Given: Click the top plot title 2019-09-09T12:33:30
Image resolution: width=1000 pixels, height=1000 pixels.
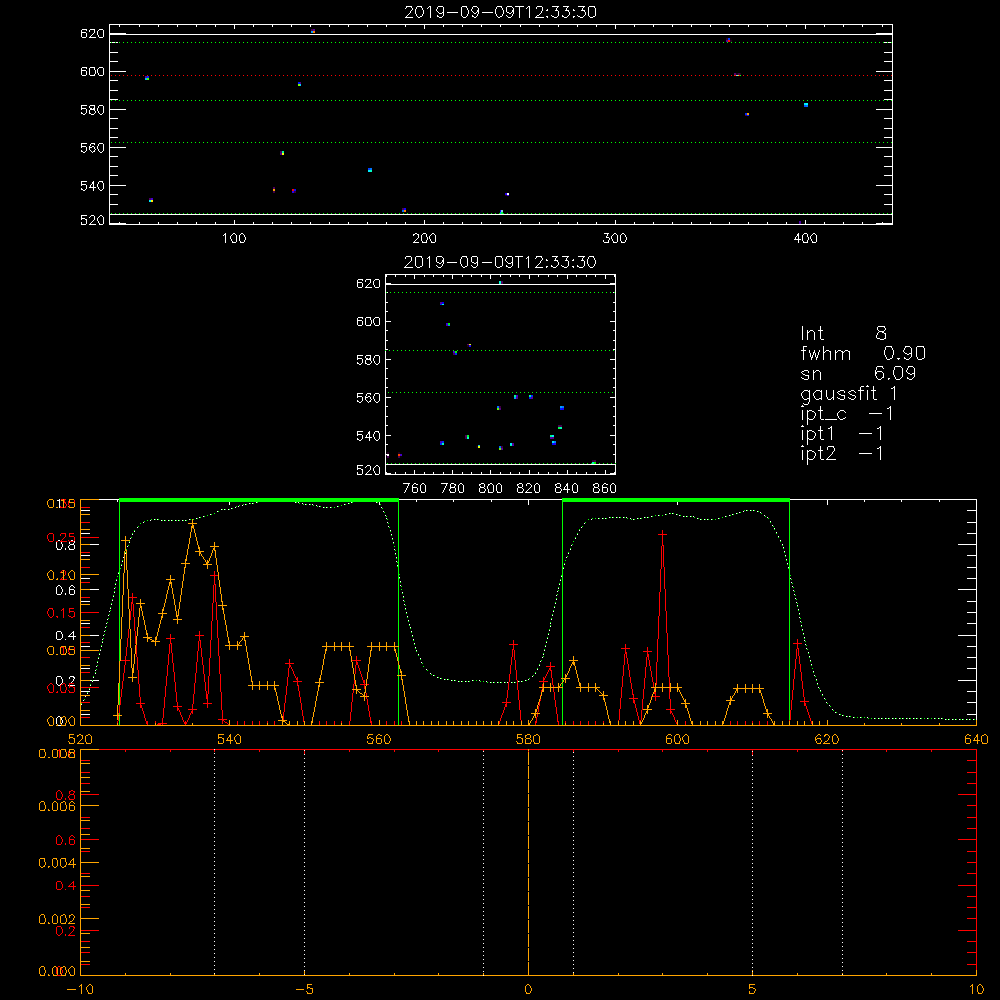Looking at the screenshot, I should 500,12.
